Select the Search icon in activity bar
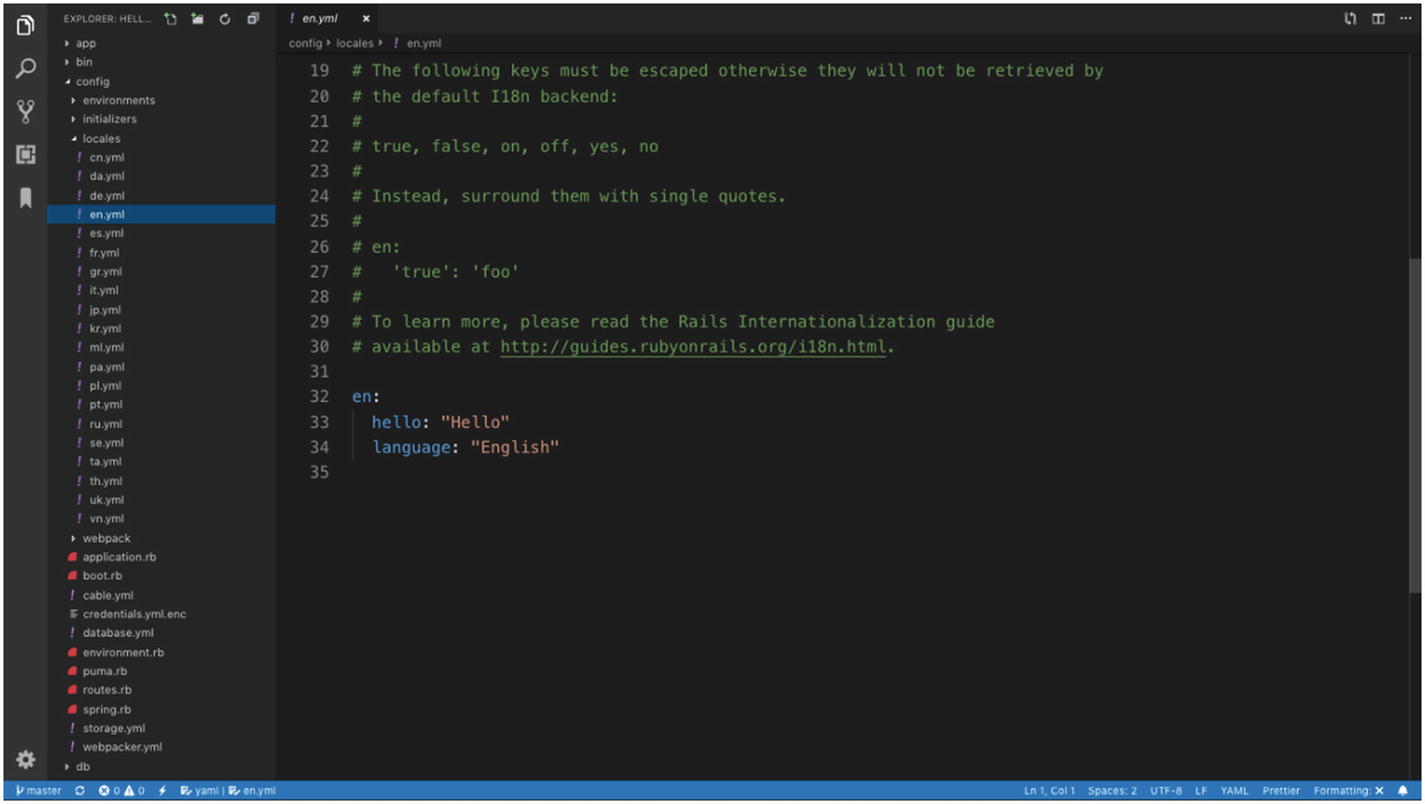Image resolution: width=1425 pixels, height=804 pixels. click(25, 69)
